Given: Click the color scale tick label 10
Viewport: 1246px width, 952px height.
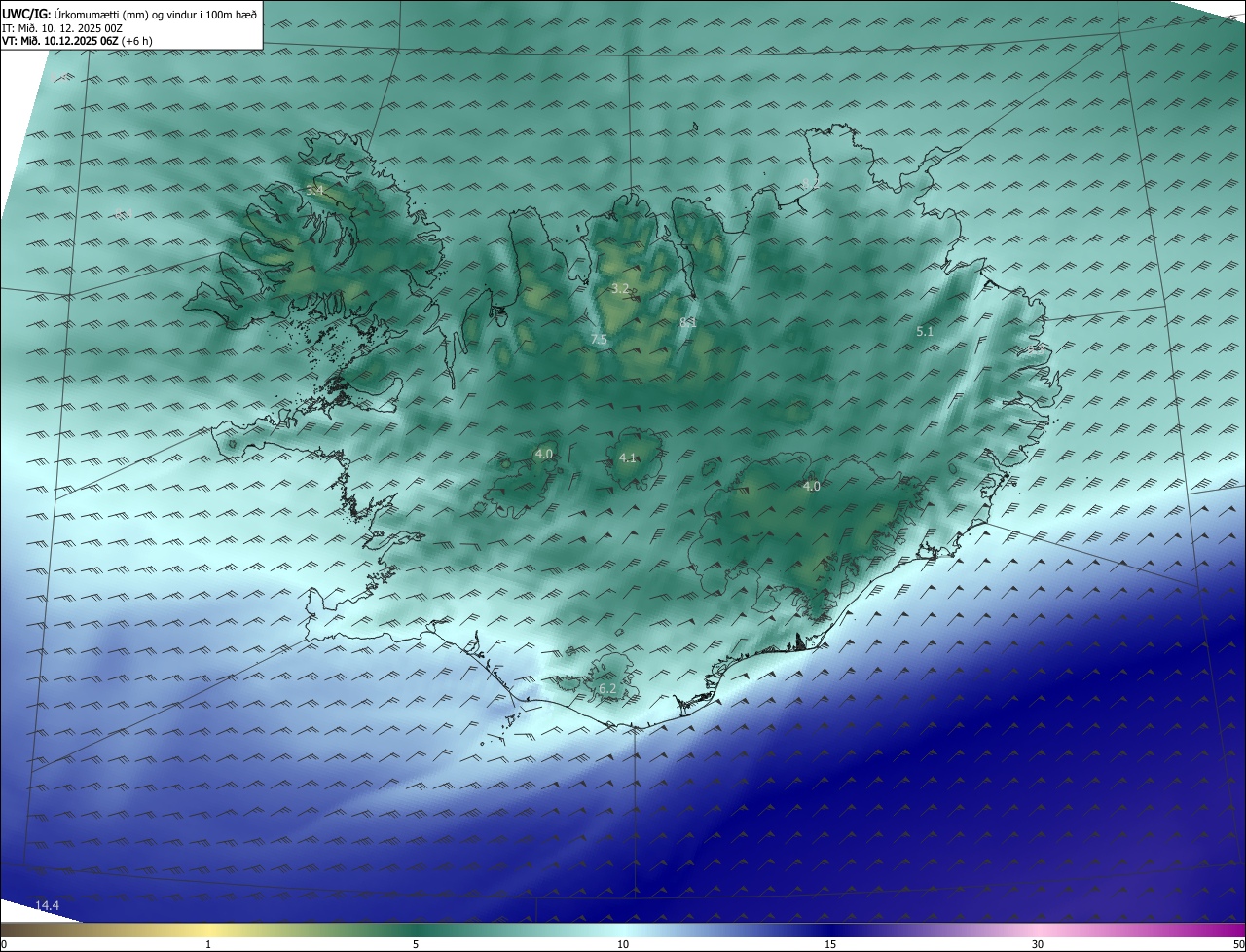Looking at the screenshot, I should tap(623, 944).
